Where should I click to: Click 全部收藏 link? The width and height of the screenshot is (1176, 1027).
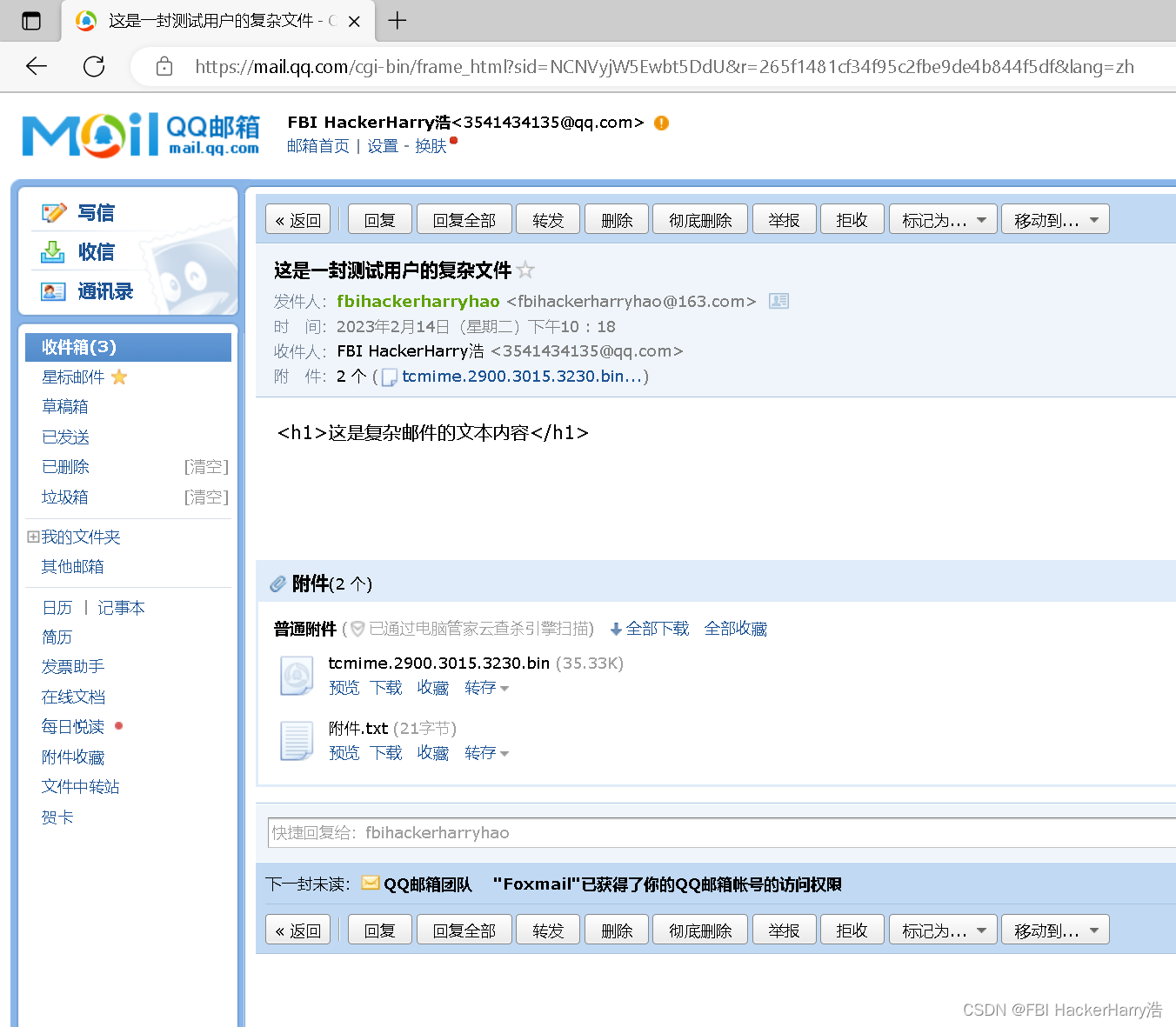pyautogui.click(x=736, y=628)
